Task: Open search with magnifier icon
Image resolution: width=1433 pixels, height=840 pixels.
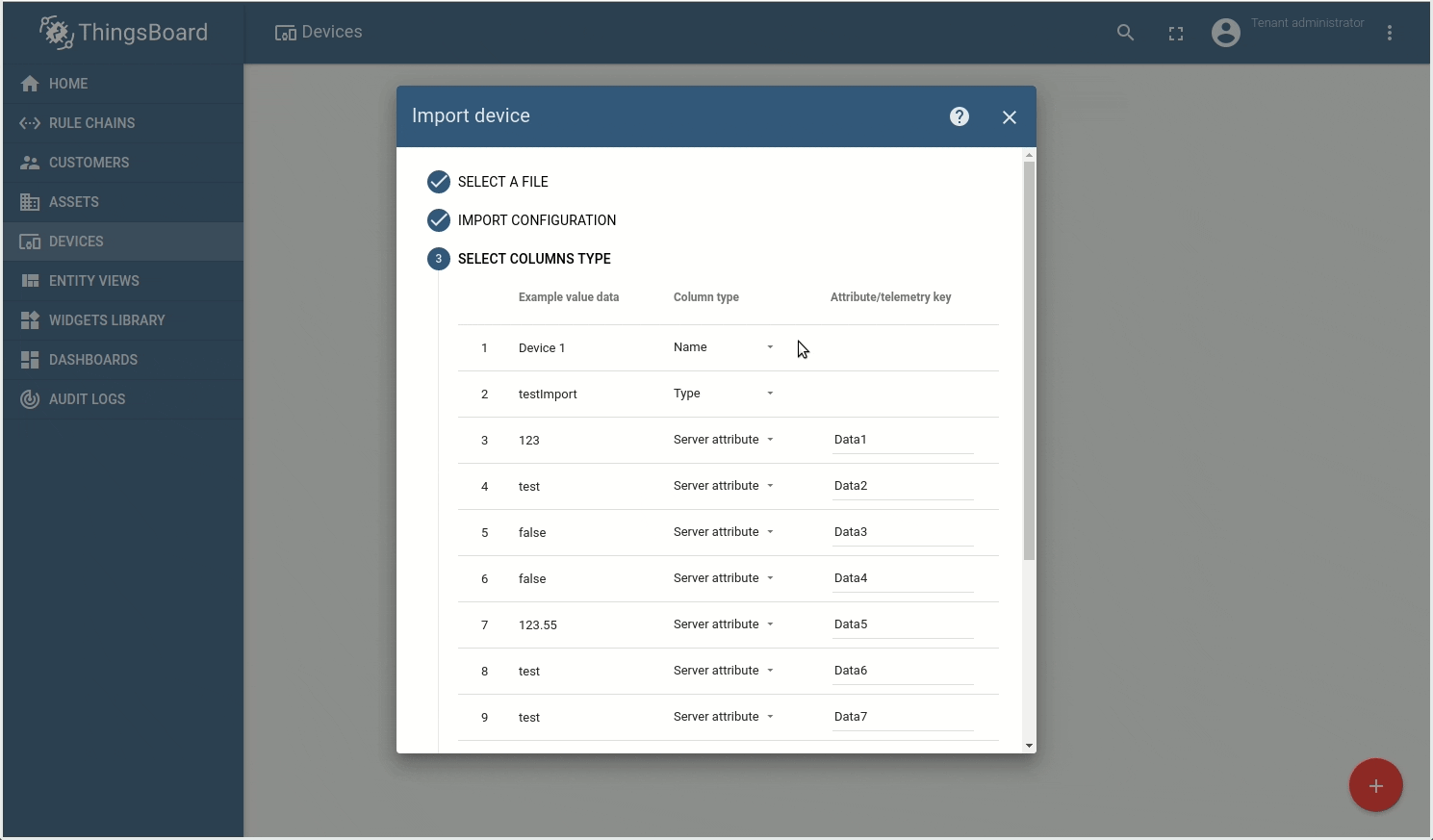Action: click(x=1125, y=33)
